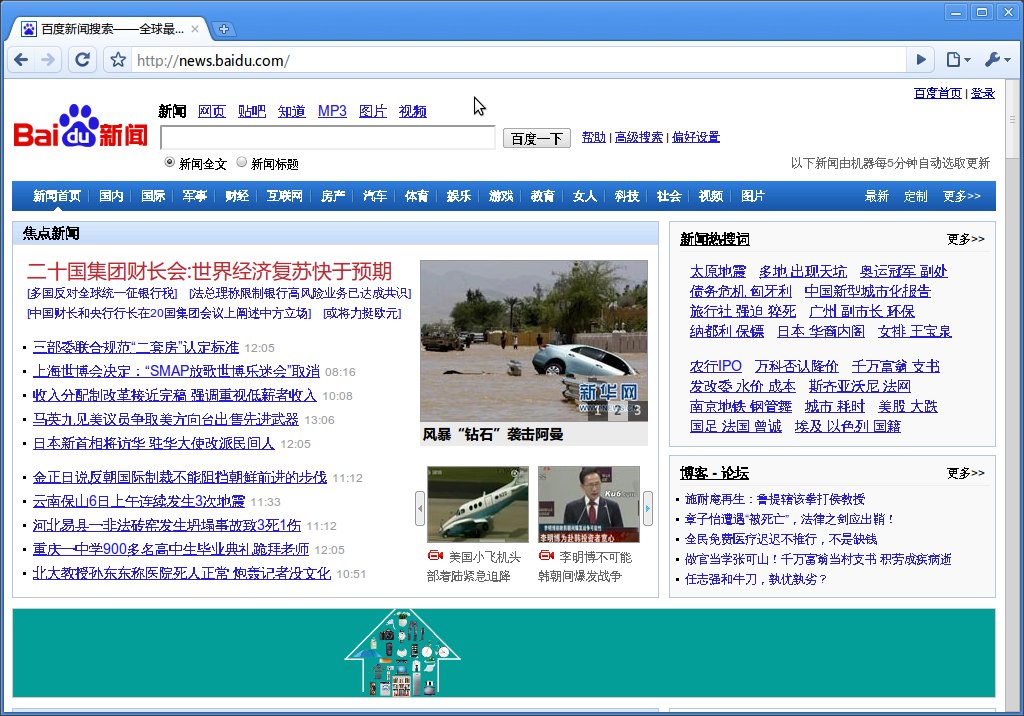Click the Go arrow beside the address bar
Image resolution: width=1024 pixels, height=716 pixels.
(x=921, y=60)
